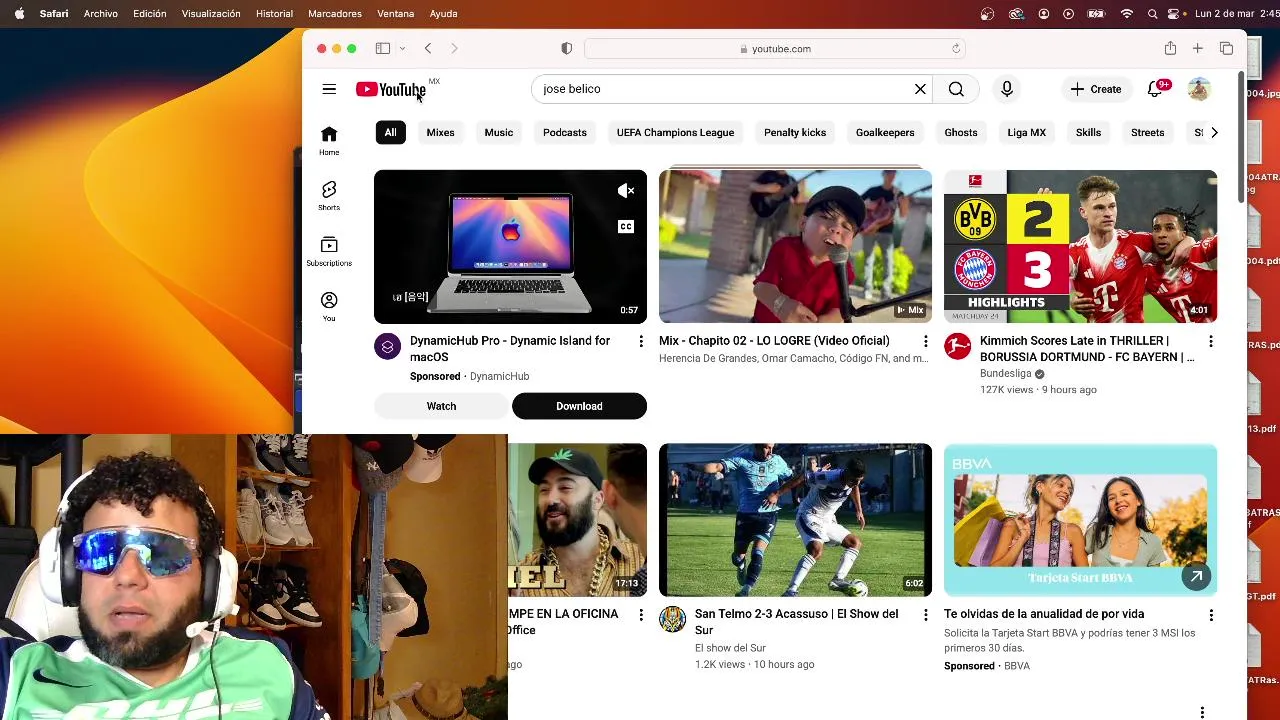The height and width of the screenshot is (720, 1280).
Task: Click the Create button
Action: point(1096,89)
